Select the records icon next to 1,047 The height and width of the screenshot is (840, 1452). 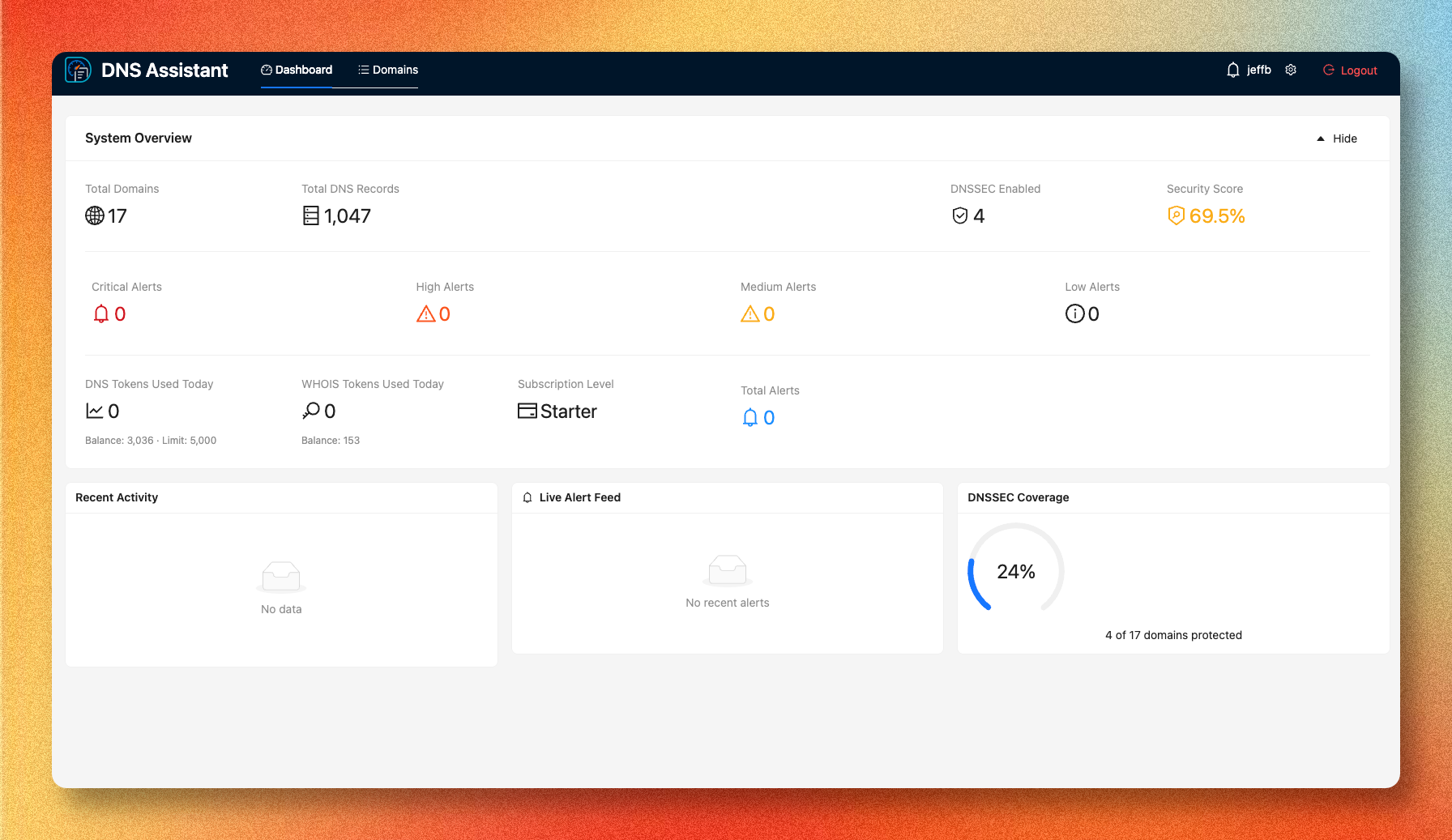310,215
